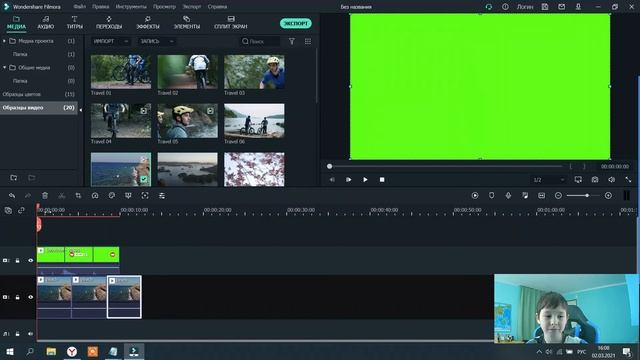Open the Импорт dropdown

pyautogui.click(x=110, y=41)
